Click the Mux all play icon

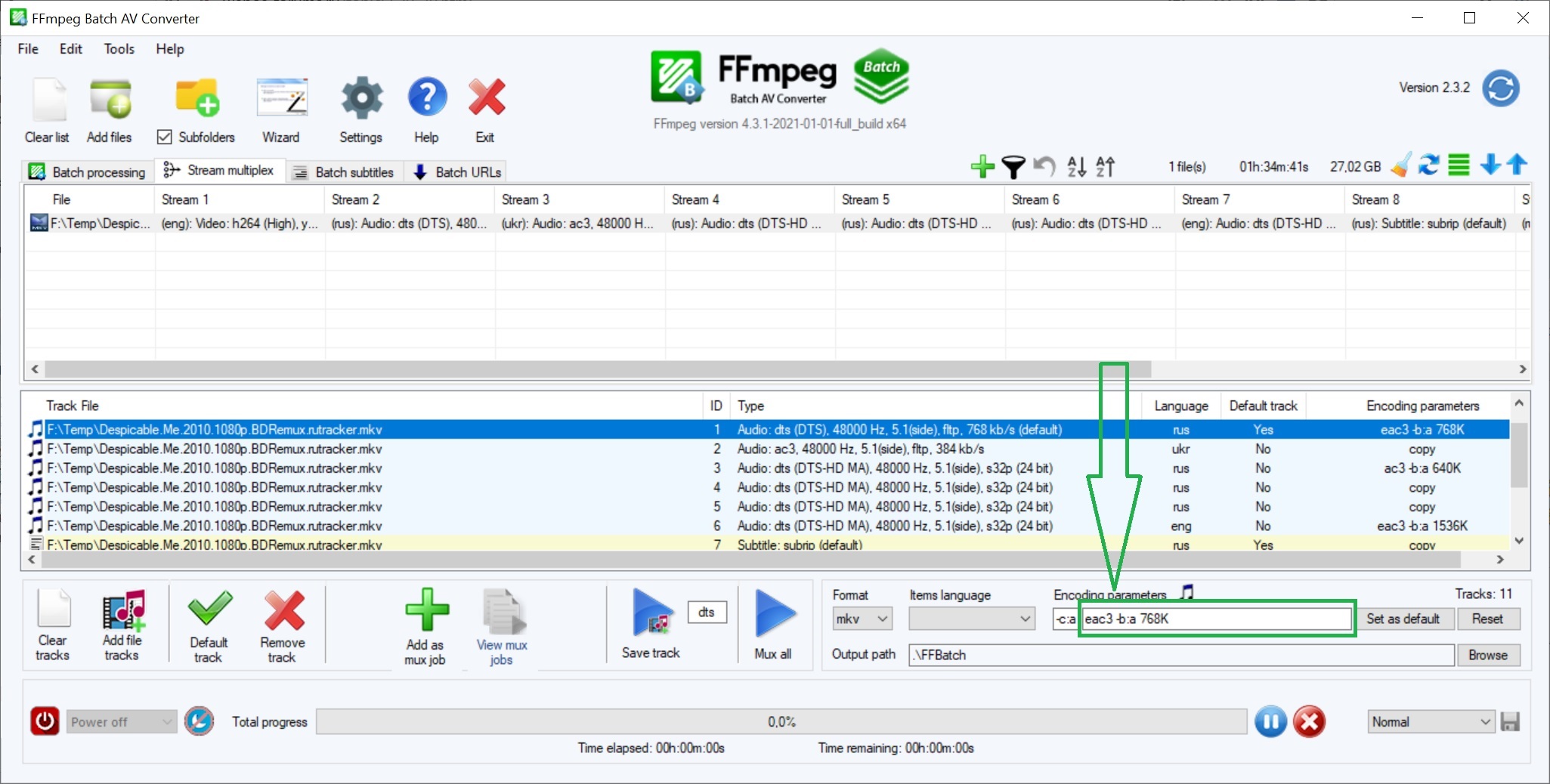774,613
